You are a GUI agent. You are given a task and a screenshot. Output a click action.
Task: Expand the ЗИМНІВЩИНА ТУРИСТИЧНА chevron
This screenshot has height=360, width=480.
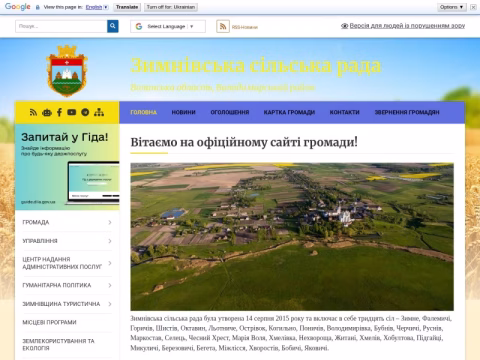click(110, 304)
